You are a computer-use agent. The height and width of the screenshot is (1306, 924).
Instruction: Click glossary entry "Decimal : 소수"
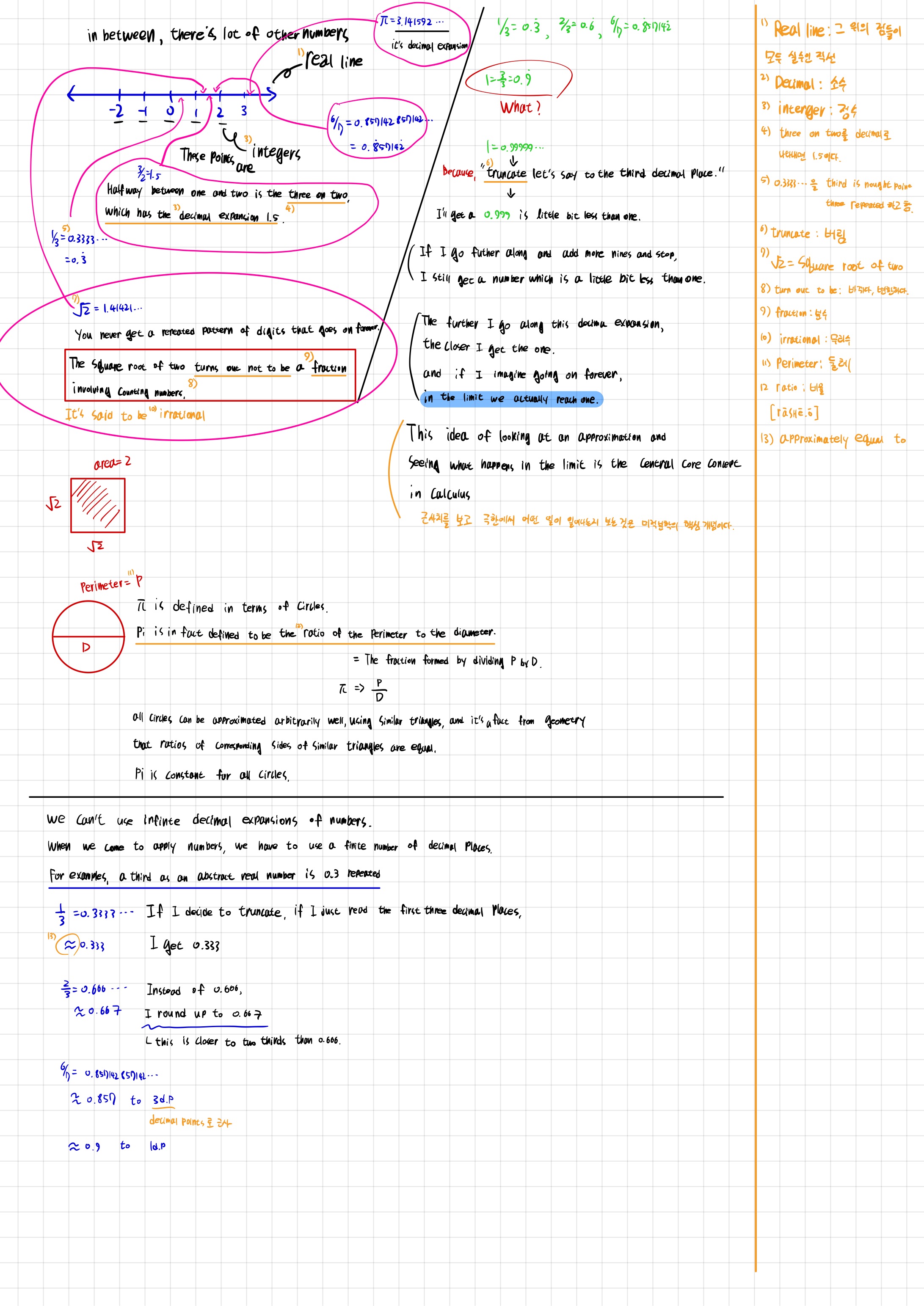(x=804, y=83)
